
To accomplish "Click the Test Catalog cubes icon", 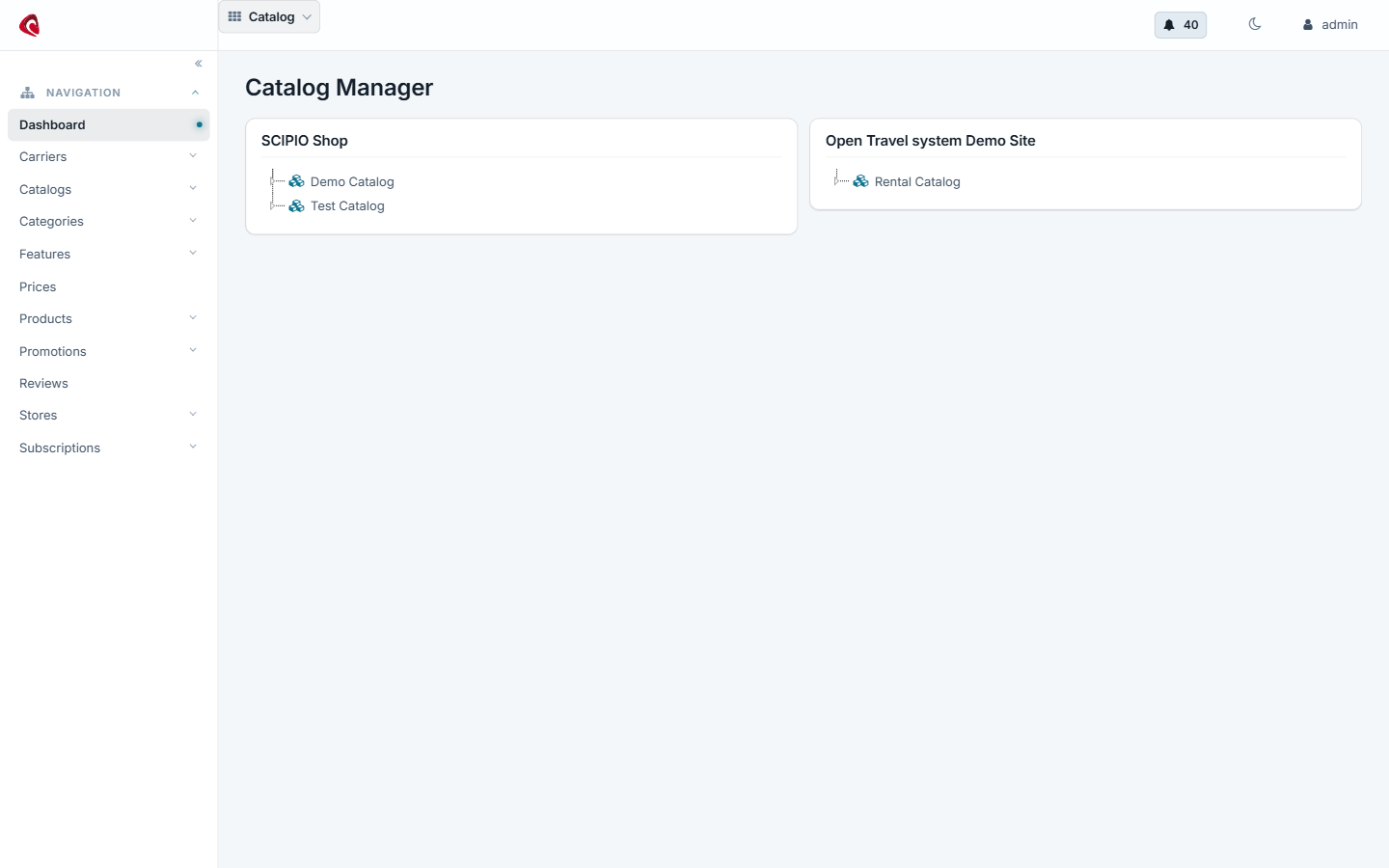I will [297, 205].
